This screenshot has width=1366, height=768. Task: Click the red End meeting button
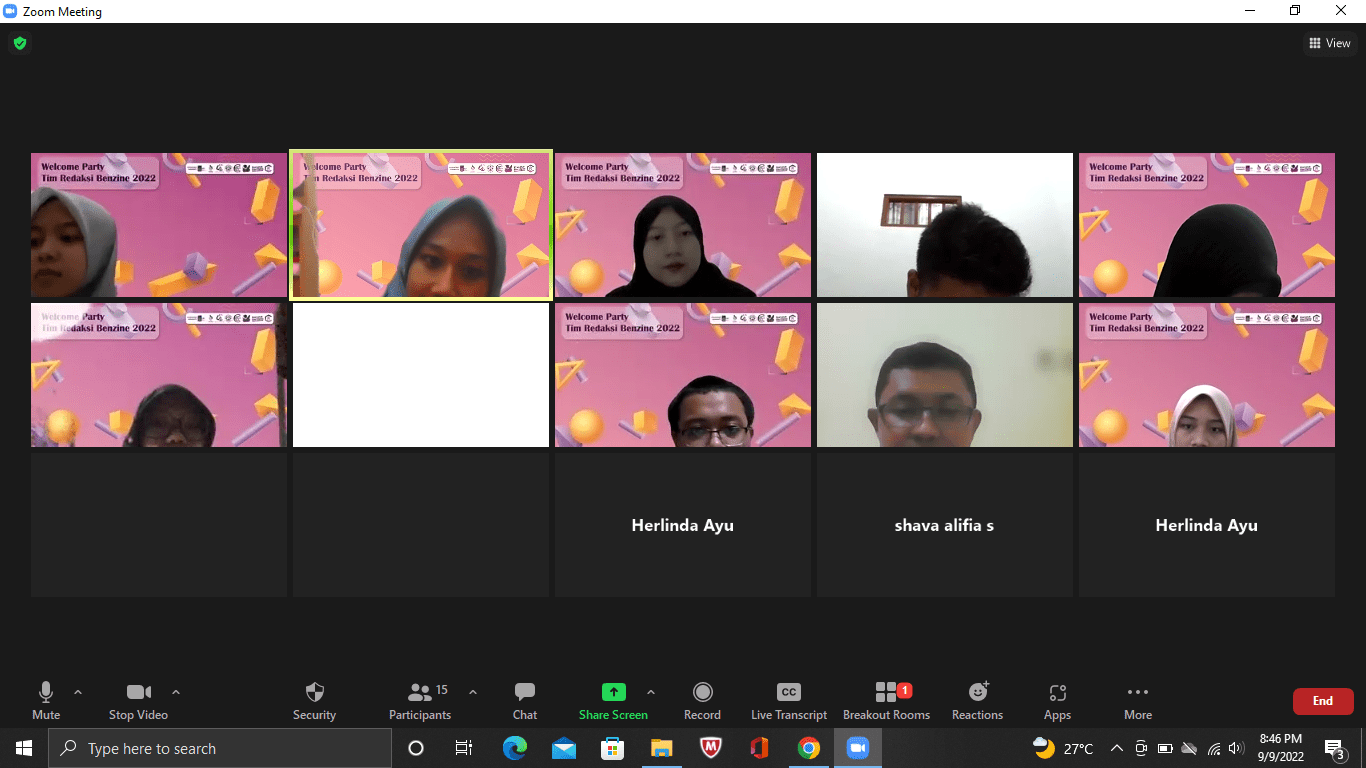point(1322,701)
